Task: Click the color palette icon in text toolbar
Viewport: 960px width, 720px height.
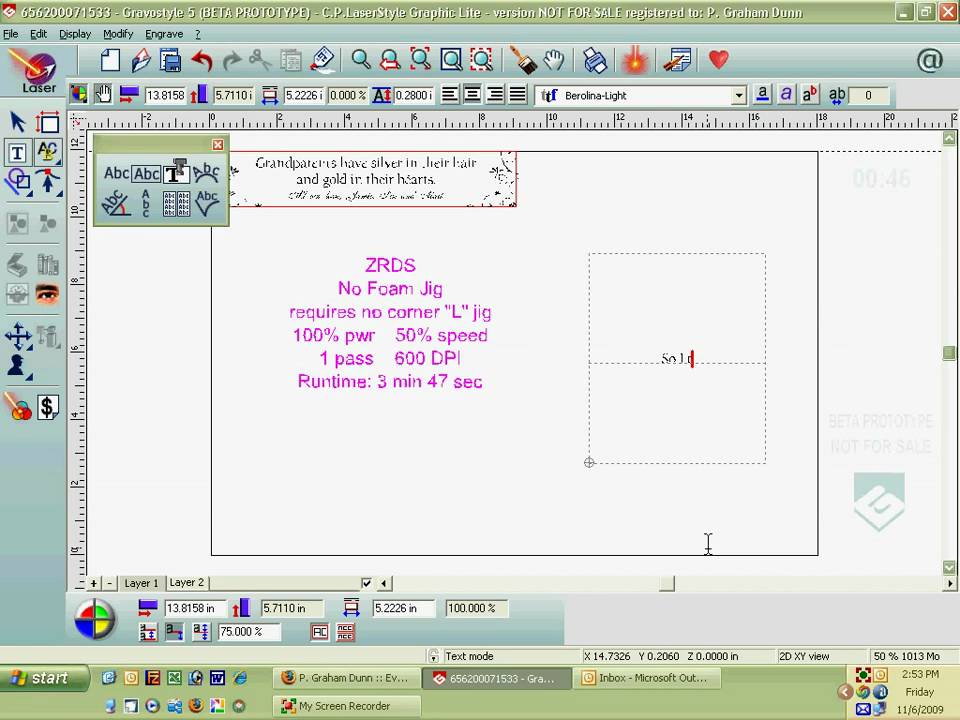Action: click(79, 94)
